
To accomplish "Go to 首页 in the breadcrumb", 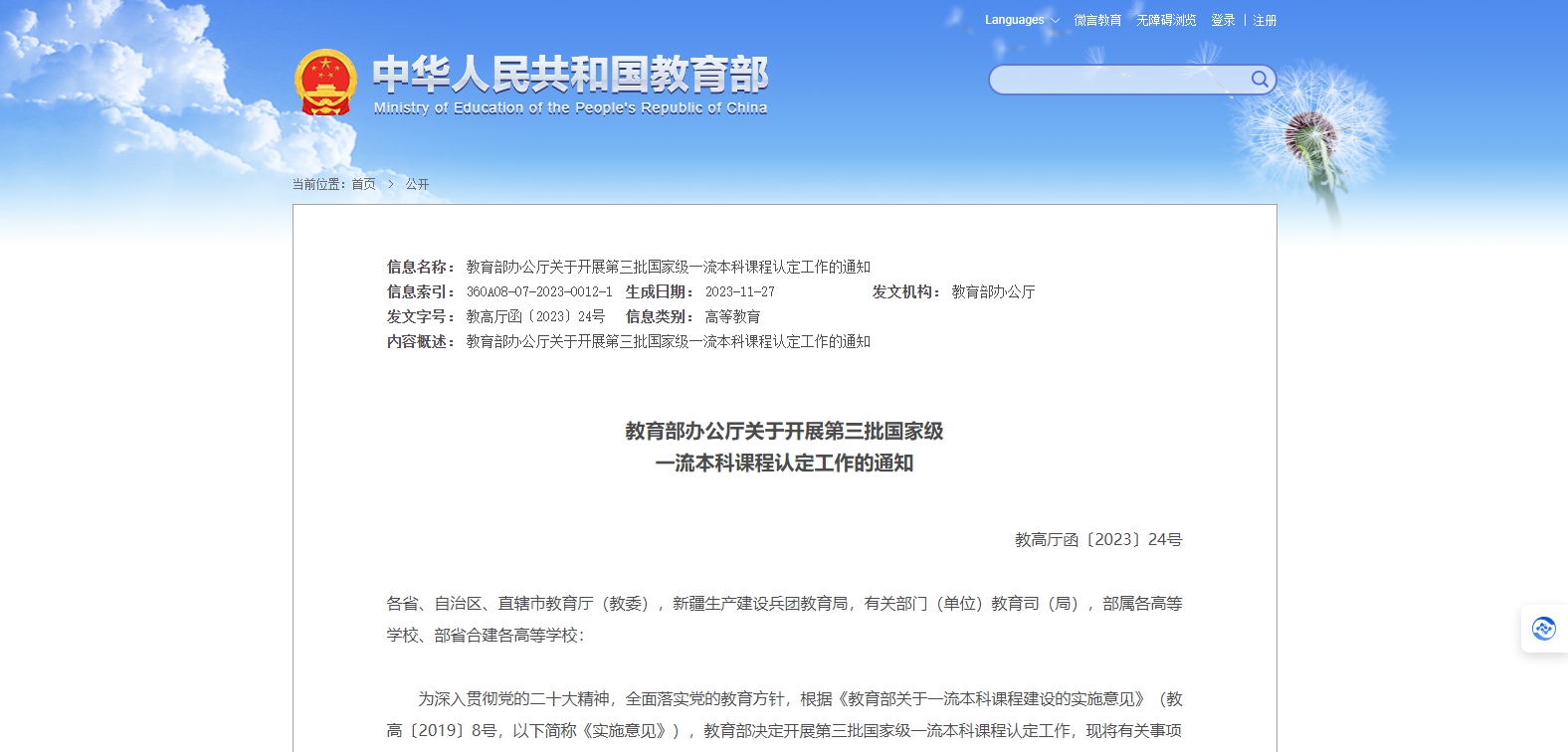I will pos(363,184).
